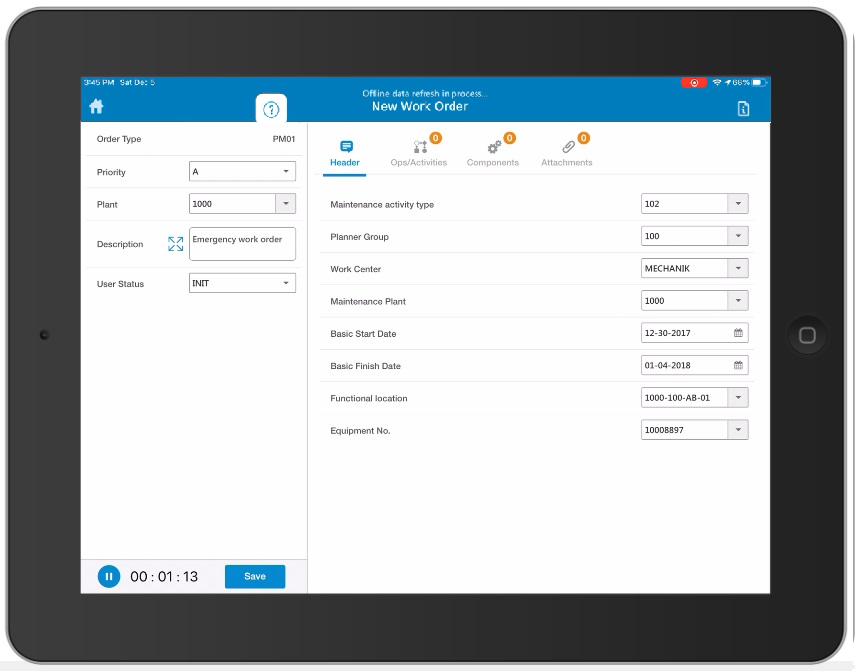This screenshot has width=855, height=671.
Task: Go to the Home screen icon
Action: click(x=97, y=106)
